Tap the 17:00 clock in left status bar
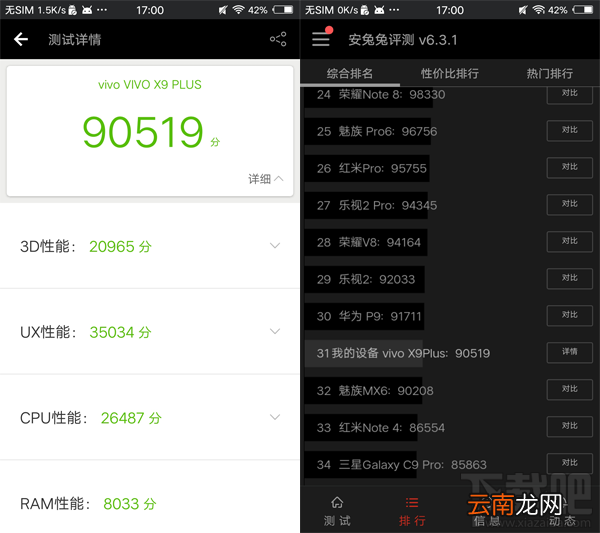This screenshot has width=600, height=533. click(x=150, y=10)
